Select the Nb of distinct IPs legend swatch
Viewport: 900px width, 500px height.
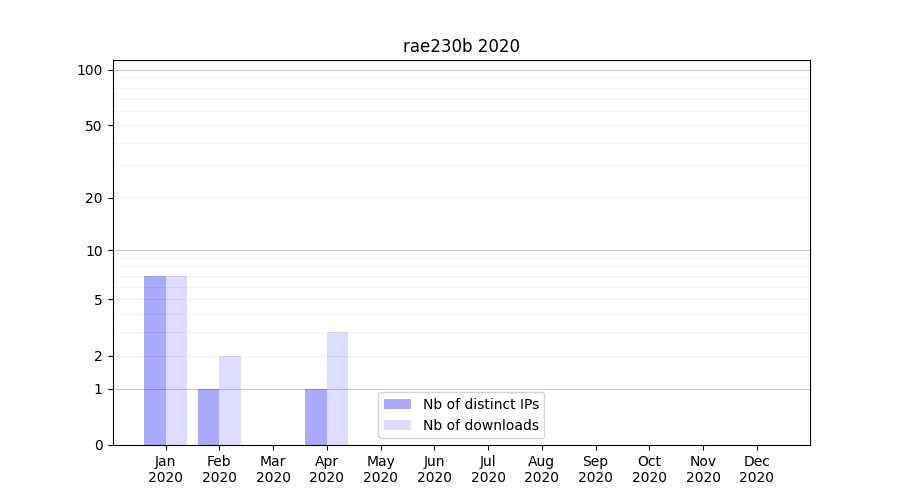point(397,404)
